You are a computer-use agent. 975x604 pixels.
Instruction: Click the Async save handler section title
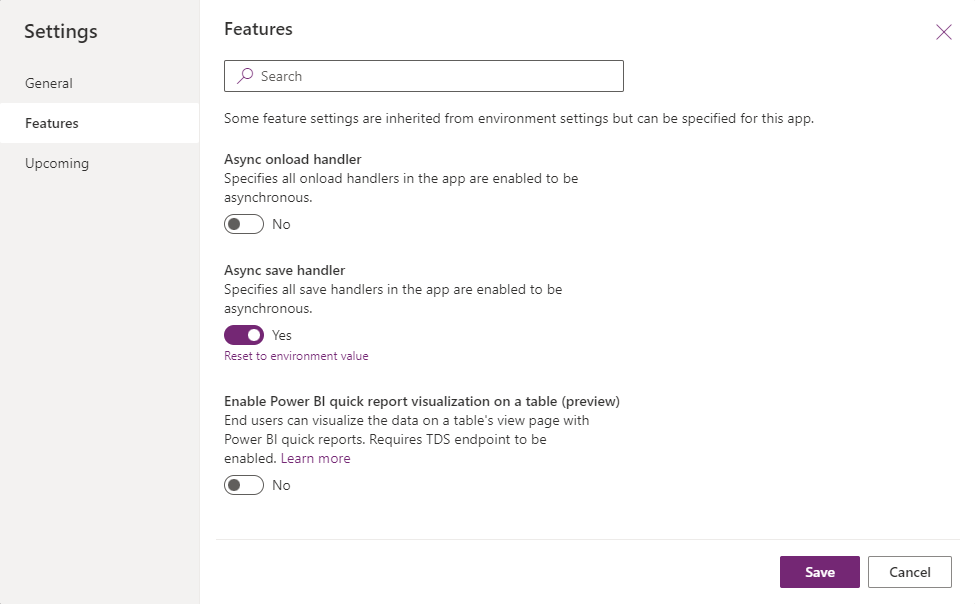[287, 270]
